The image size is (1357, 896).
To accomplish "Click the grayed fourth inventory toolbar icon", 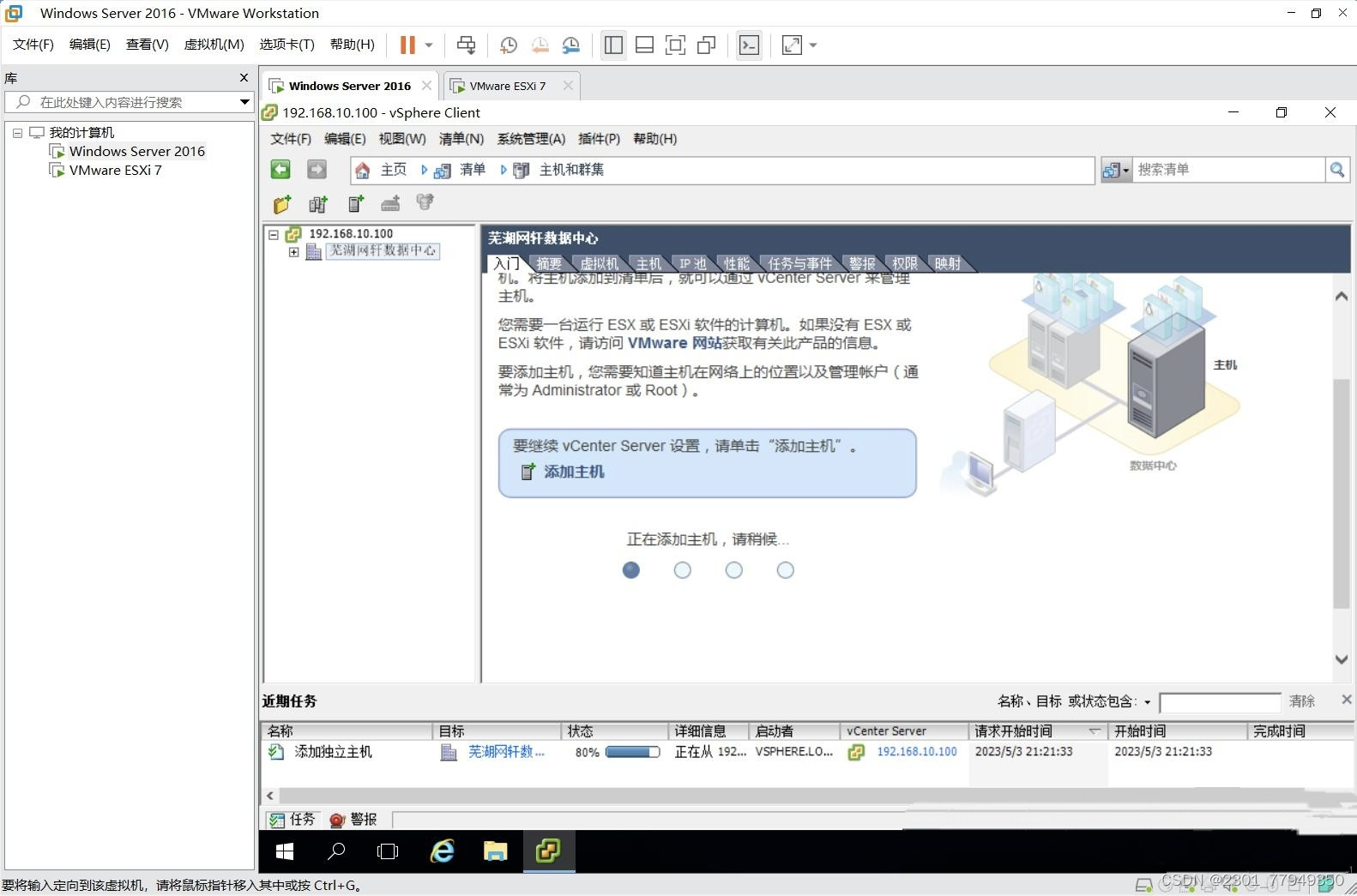I will coord(390,204).
